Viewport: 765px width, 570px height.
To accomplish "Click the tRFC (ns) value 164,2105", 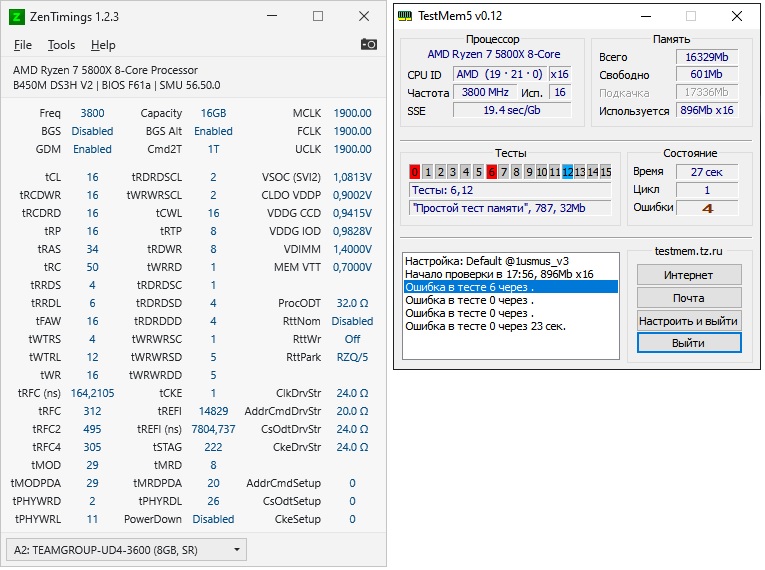I will pyautogui.click(x=92, y=393).
